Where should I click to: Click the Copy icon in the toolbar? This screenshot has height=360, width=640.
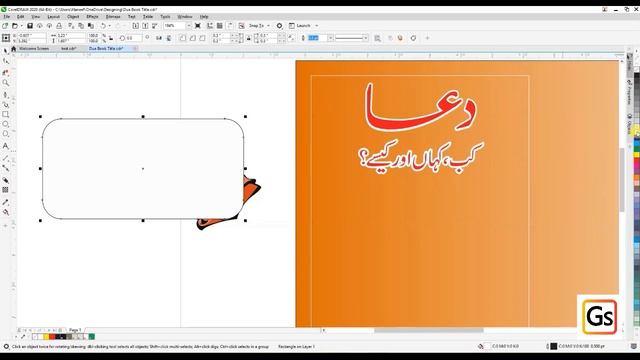[x=81, y=26]
